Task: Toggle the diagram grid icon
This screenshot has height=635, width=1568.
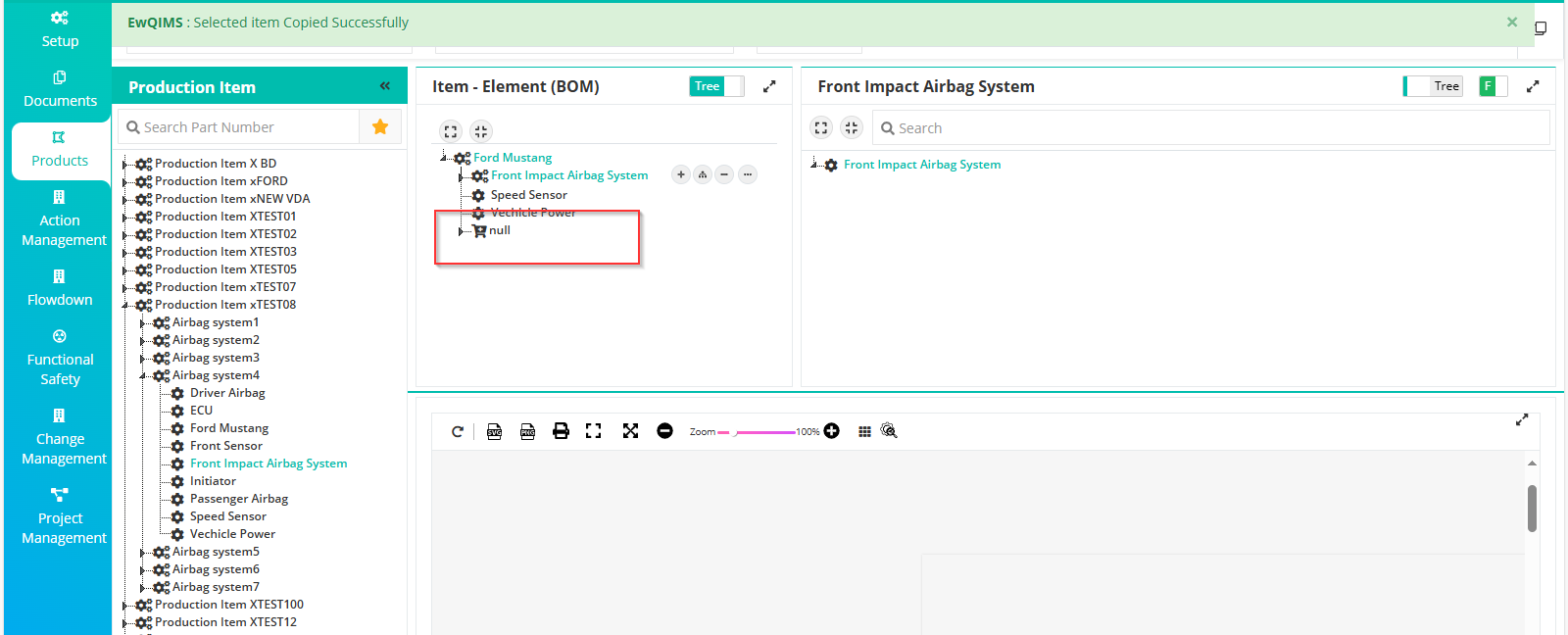Action: pyautogui.click(x=864, y=431)
